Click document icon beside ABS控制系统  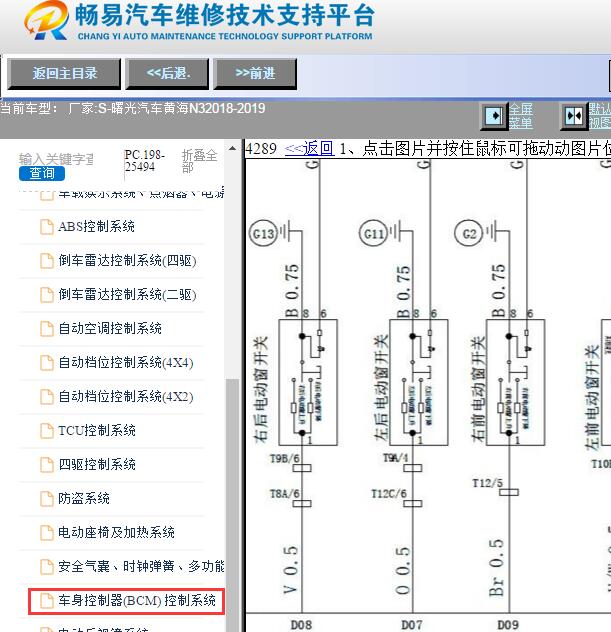[47, 227]
